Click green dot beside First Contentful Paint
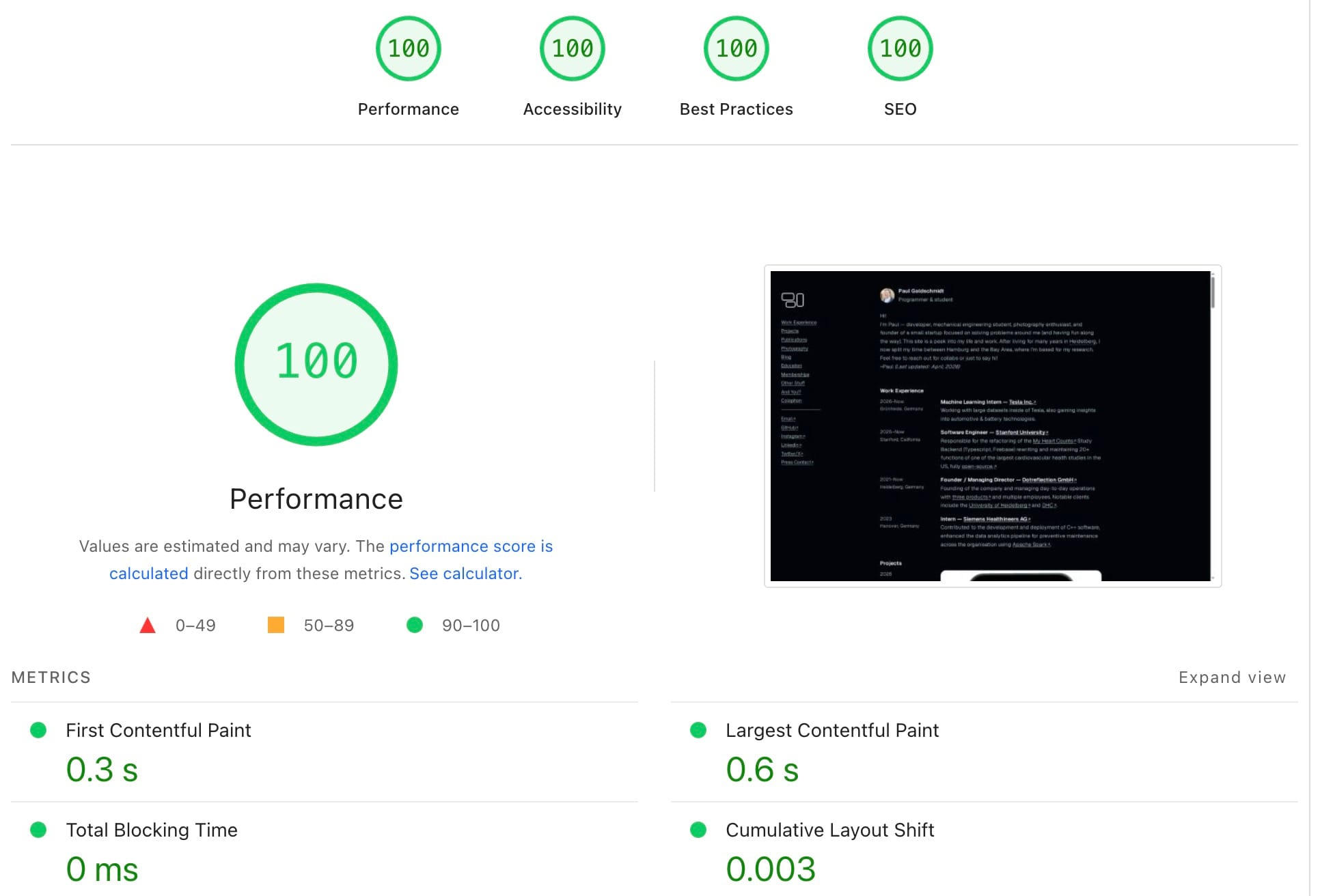This screenshot has width=1320, height=896. tap(39, 730)
